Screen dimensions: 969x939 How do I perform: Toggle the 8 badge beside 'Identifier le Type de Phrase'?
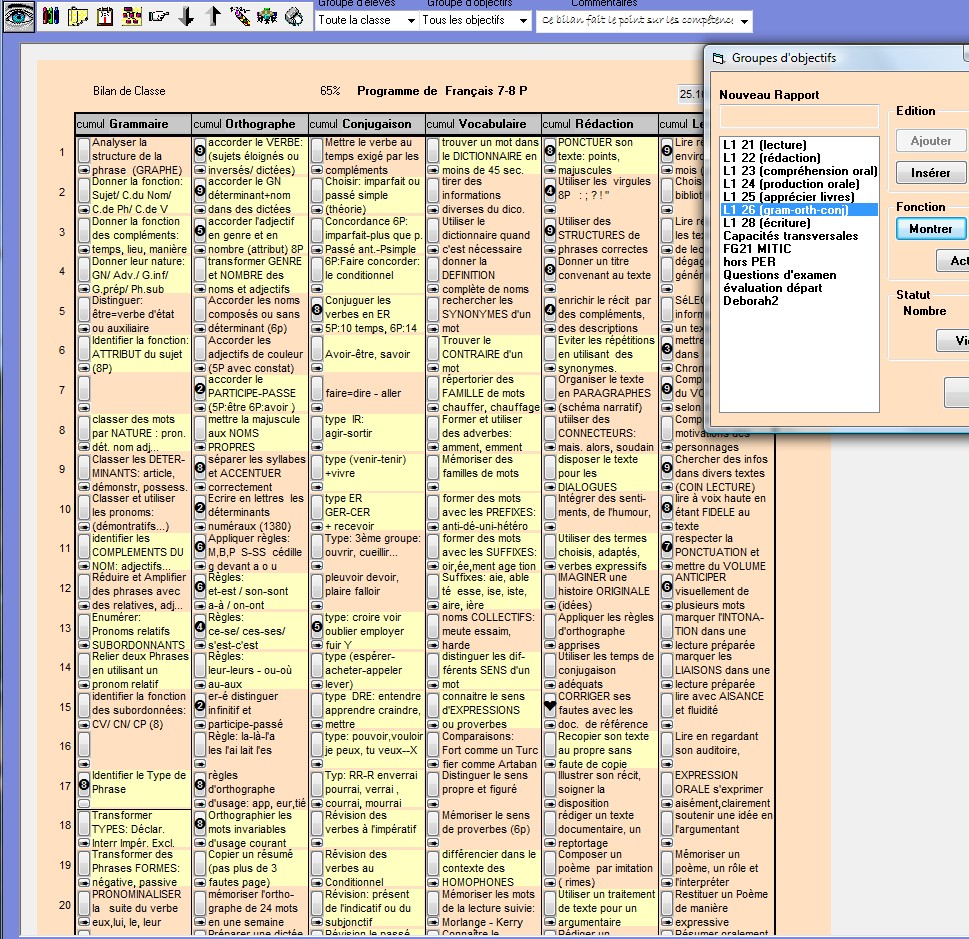coord(84,784)
